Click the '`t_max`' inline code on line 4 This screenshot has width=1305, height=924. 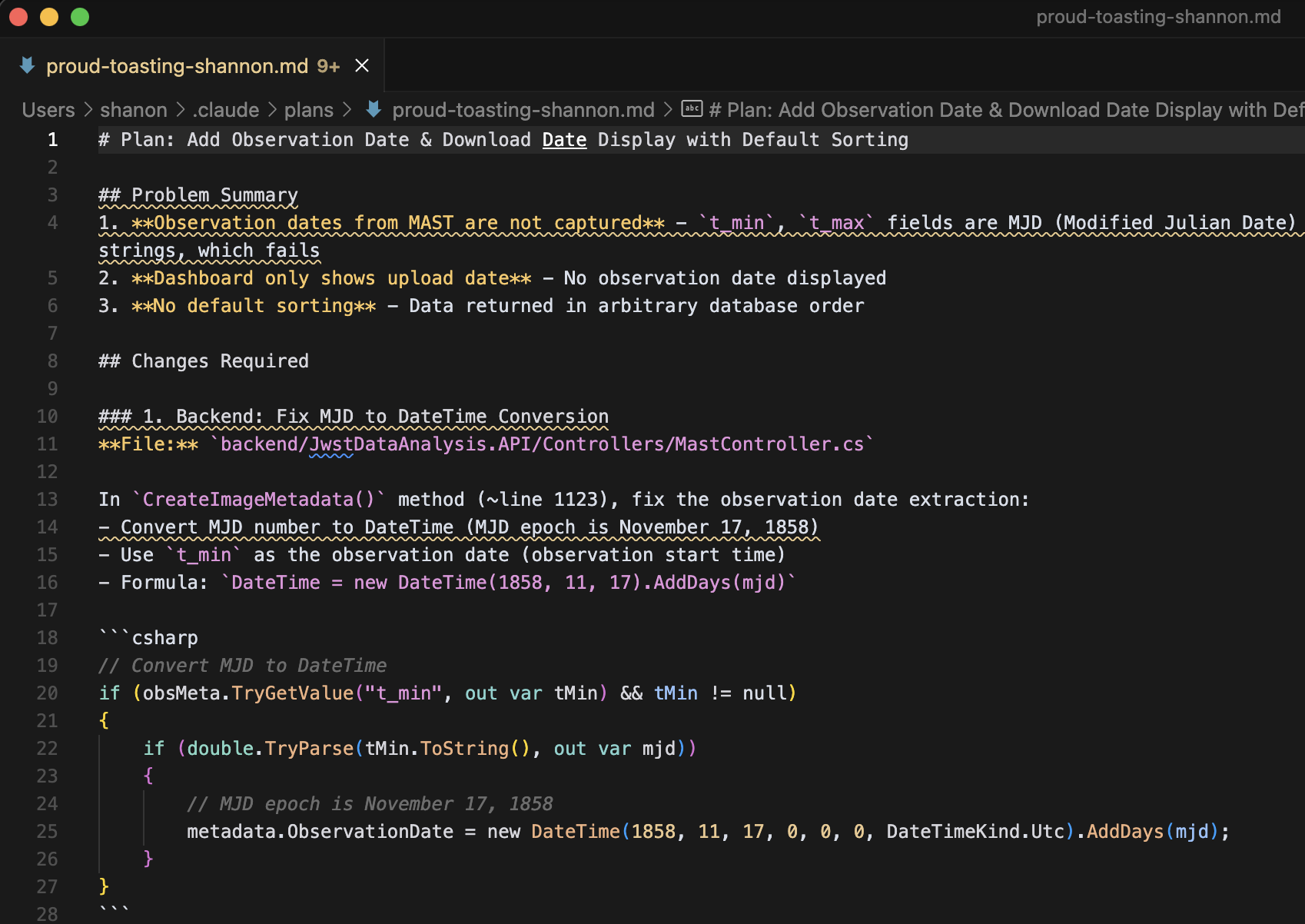pyautogui.click(x=836, y=223)
